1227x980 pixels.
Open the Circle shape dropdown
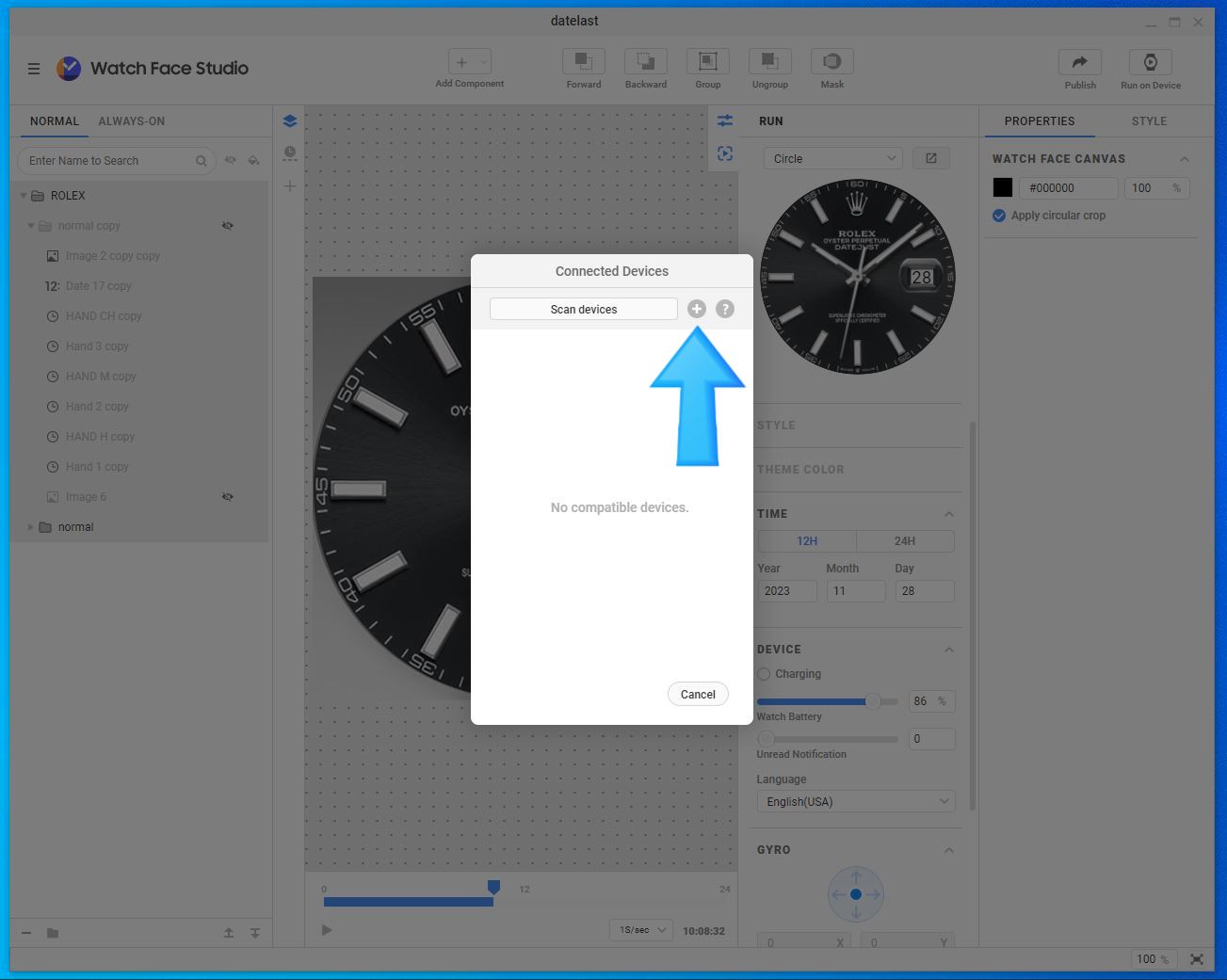pos(832,158)
